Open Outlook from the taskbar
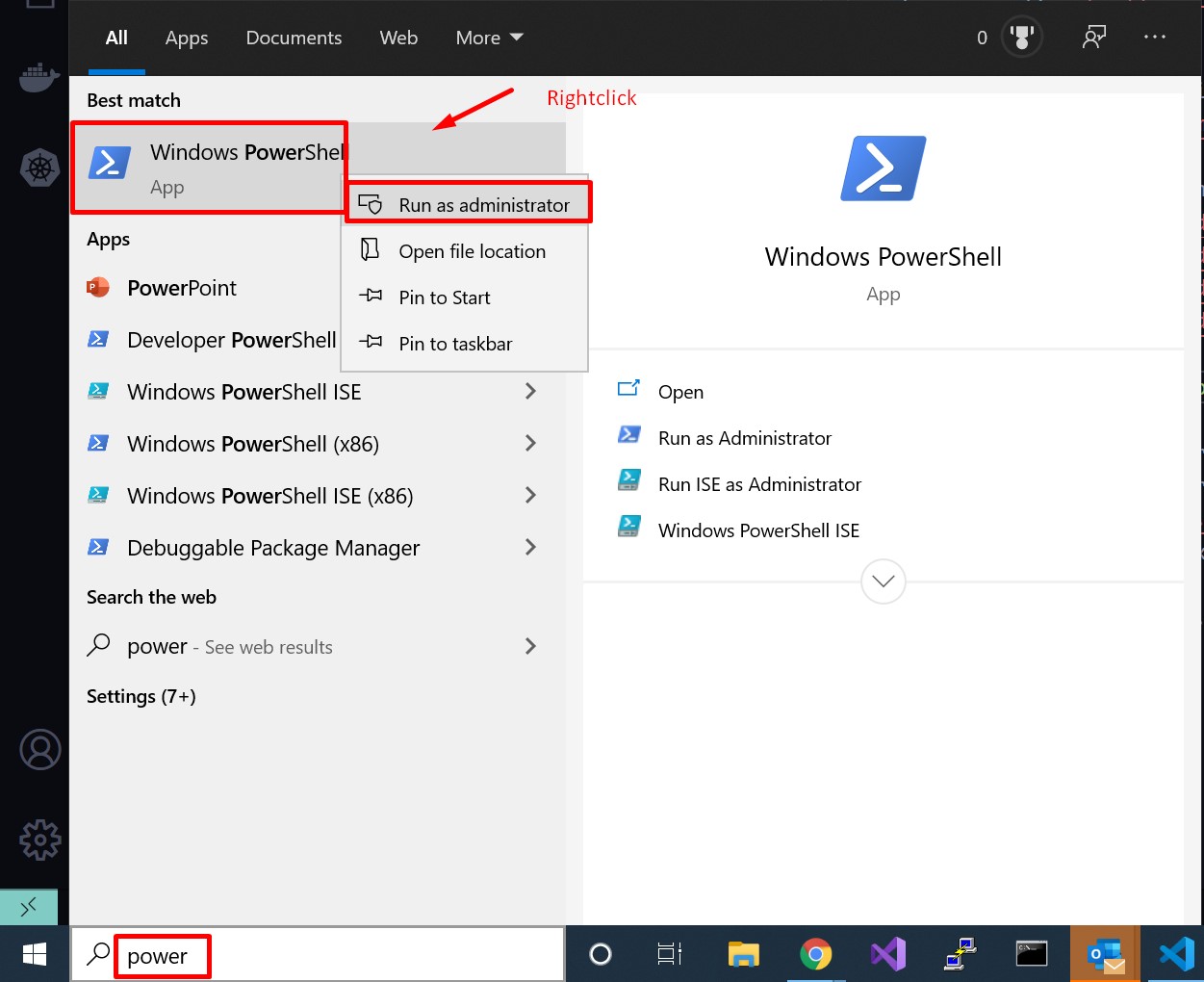This screenshot has height=982, width=1204. pyautogui.click(x=1105, y=954)
